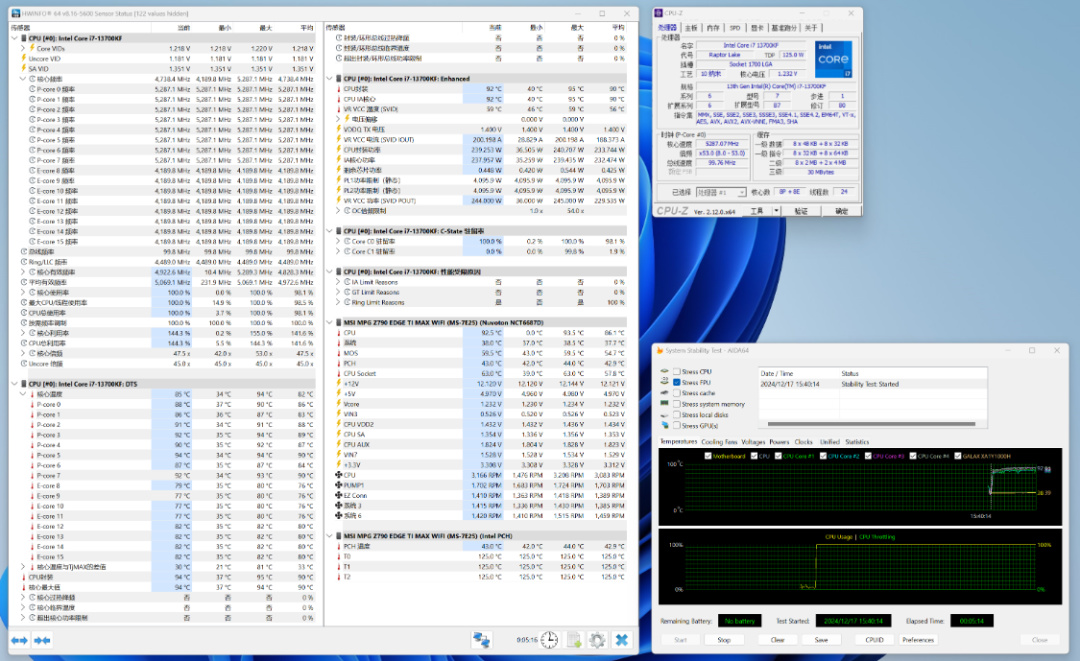Click the log file export icon
This screenshot has width=1080, height=661.
[573, 640]
